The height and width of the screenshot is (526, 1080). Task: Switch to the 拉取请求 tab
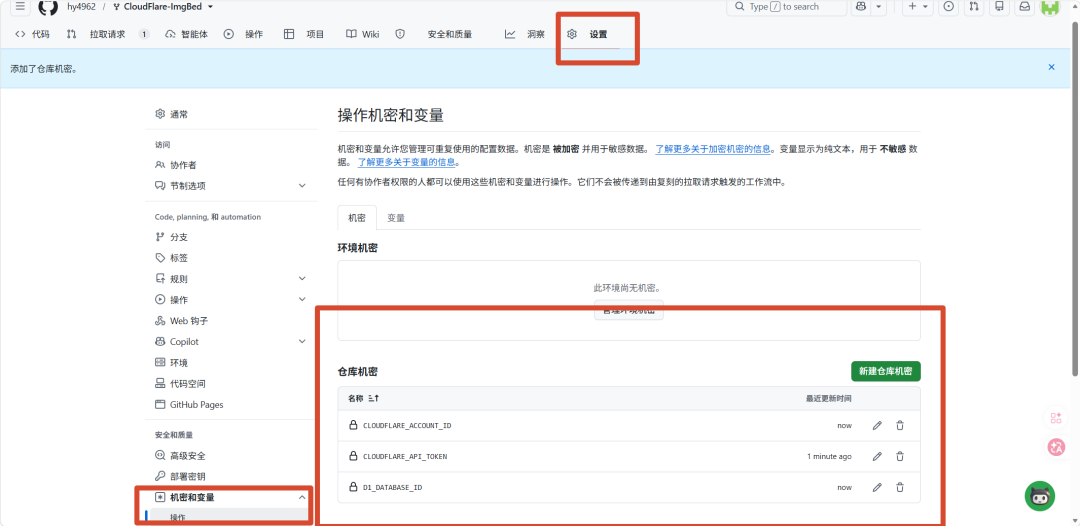tap(108, 34)
